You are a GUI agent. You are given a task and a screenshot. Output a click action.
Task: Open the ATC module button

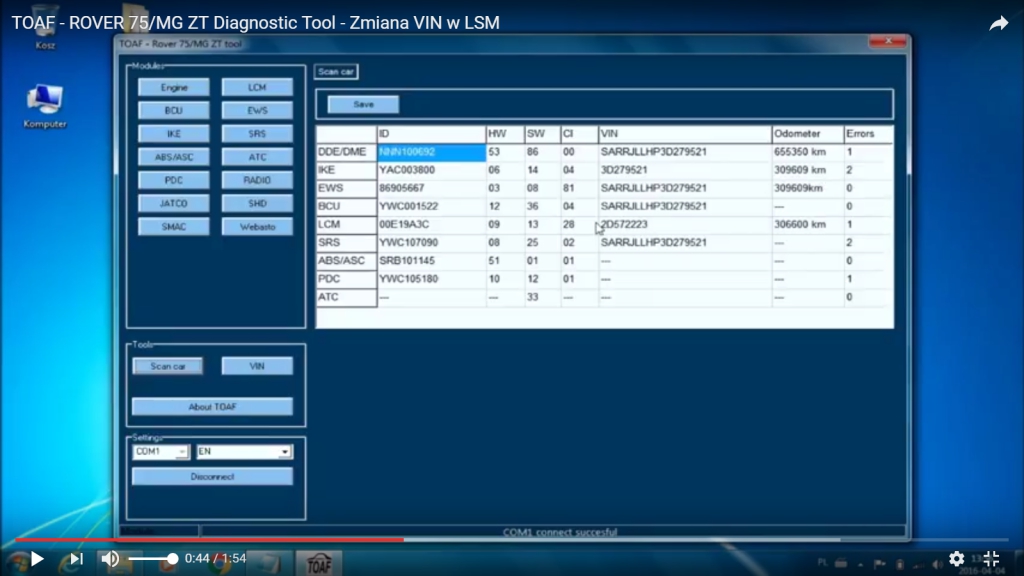pos(257,157)
